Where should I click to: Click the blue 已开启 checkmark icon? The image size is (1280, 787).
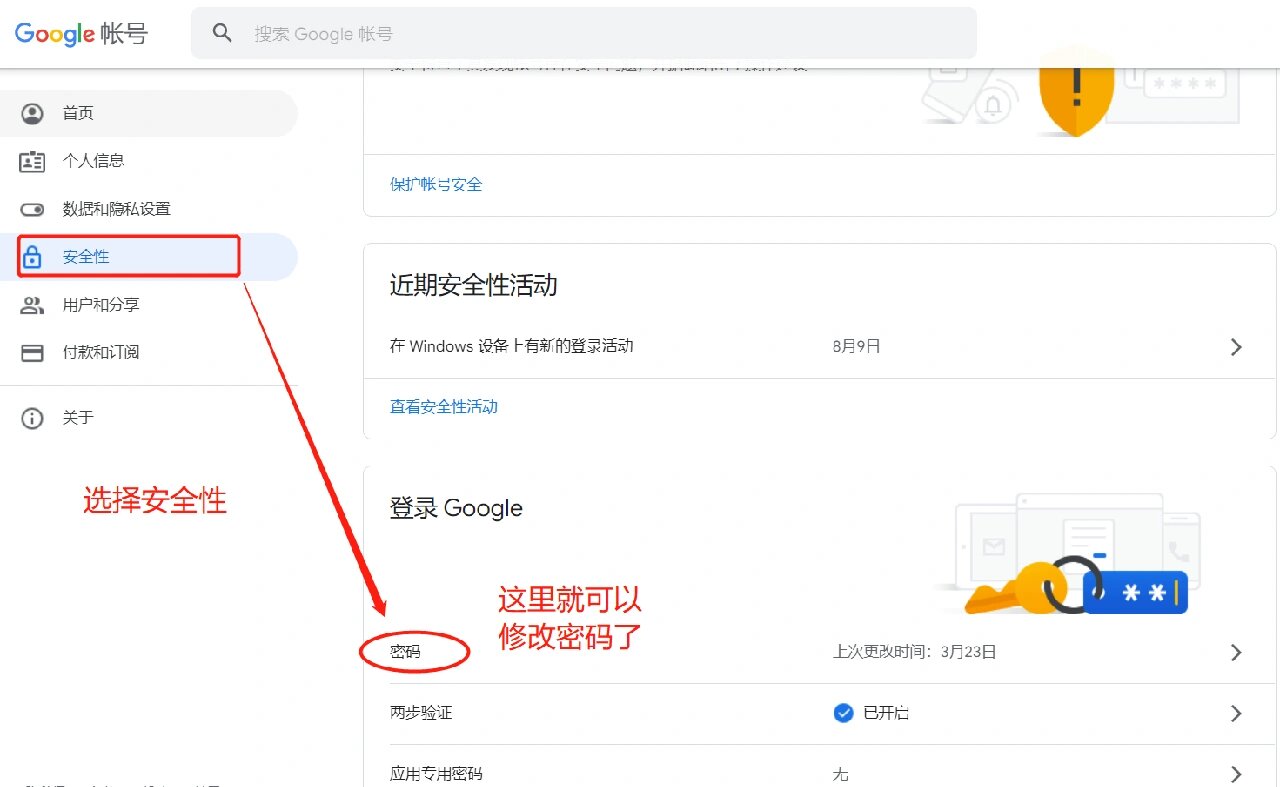click(x=844, y=713)
